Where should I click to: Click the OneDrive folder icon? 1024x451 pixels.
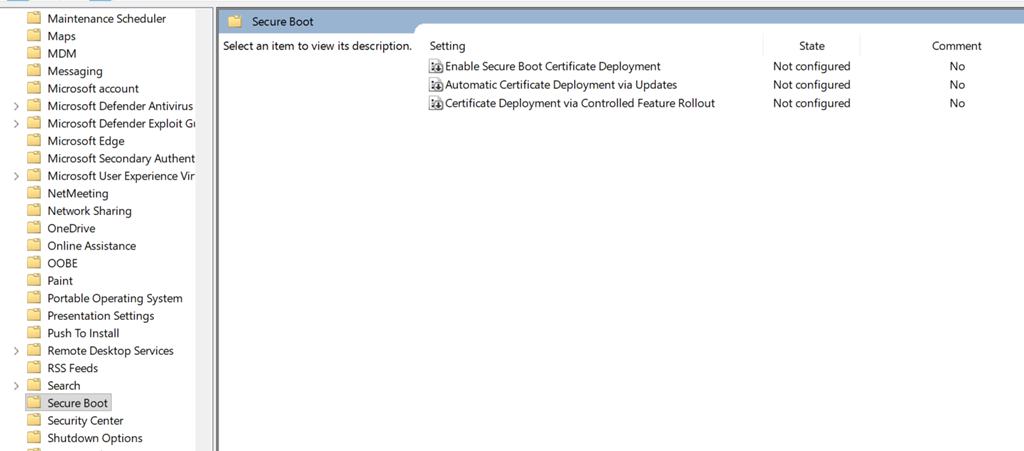[x=34, y=228]
